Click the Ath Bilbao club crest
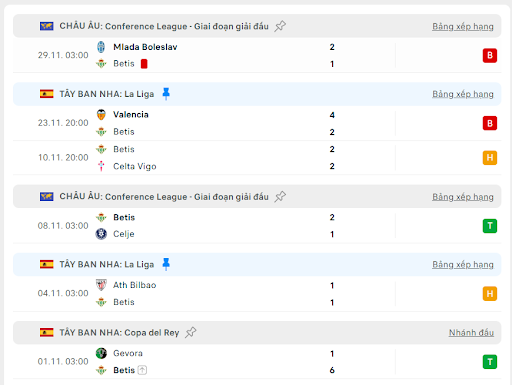512x385 pixels. (101, 285)
